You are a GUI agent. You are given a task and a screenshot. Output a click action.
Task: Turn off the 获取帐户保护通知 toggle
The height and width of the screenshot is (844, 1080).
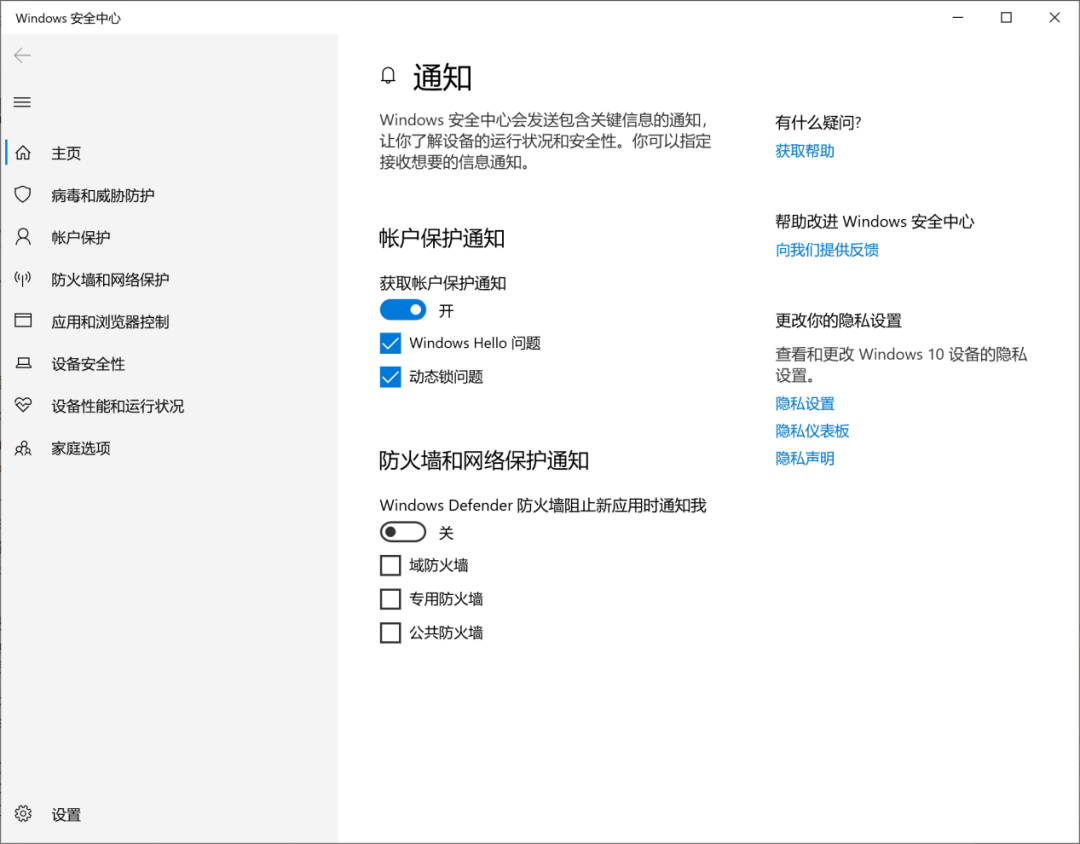click(403, 310)
